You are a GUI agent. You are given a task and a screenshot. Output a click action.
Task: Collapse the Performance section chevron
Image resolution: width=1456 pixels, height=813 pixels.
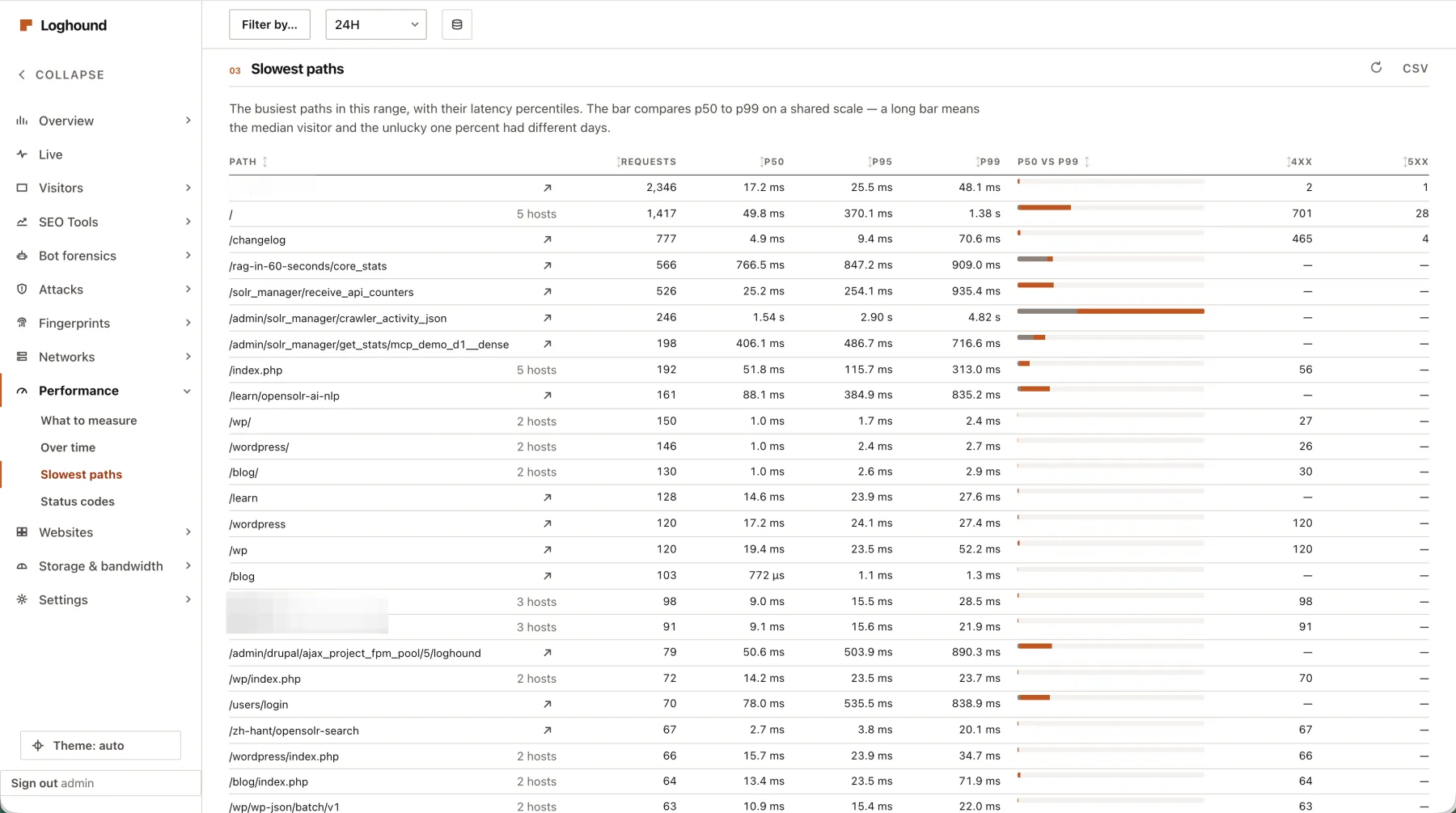coord(188,391)
